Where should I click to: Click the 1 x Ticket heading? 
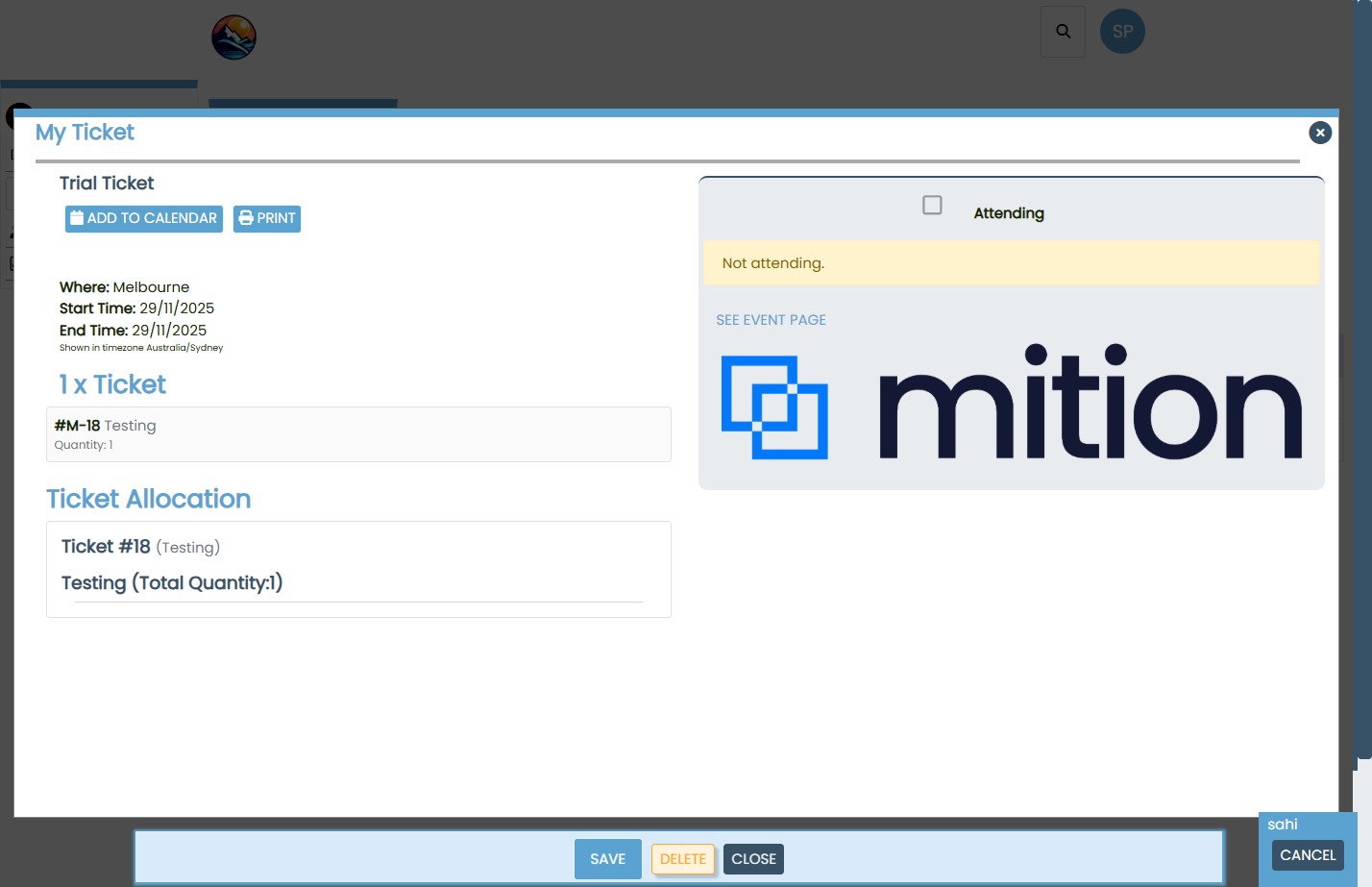tap(112, 384)
